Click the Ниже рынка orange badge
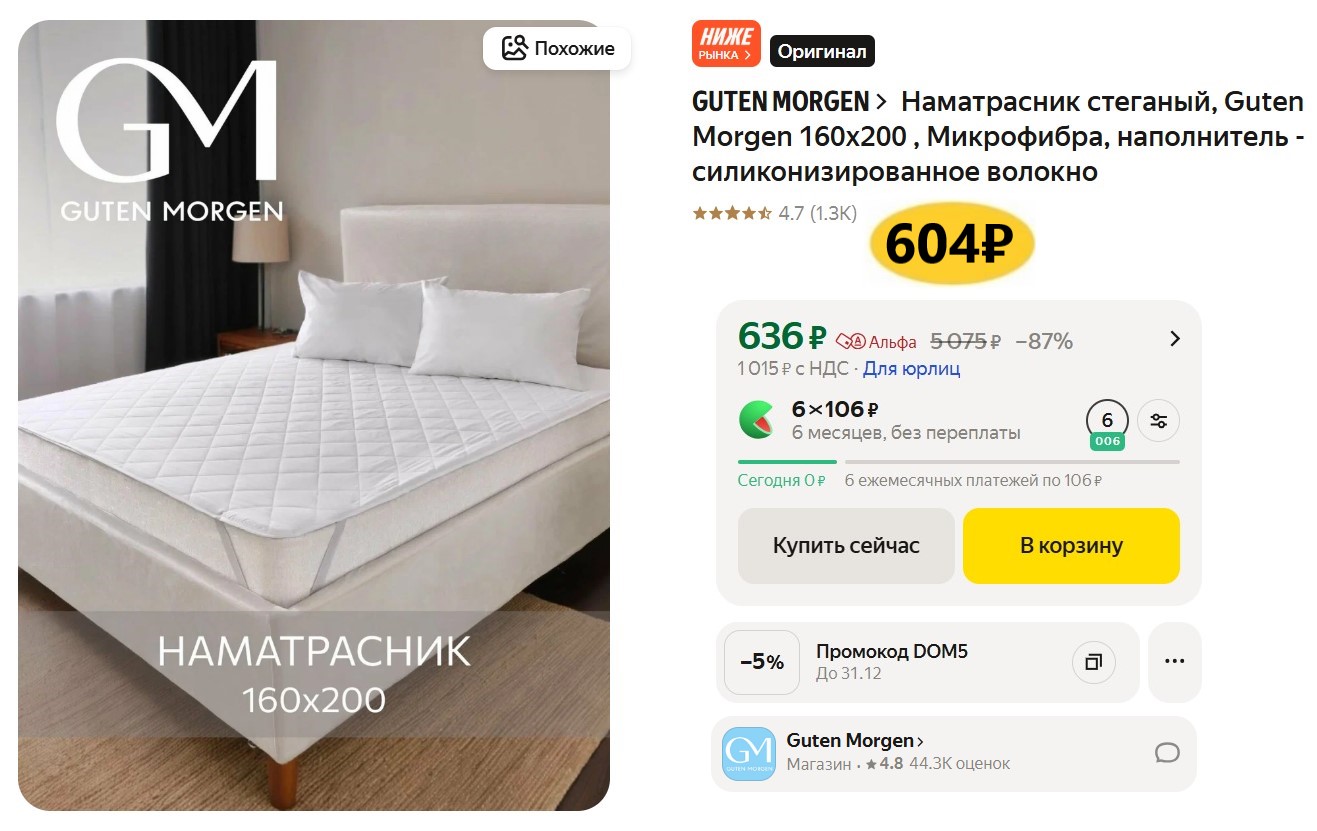This screenshot has width=1317, height=831. point(726,44)
